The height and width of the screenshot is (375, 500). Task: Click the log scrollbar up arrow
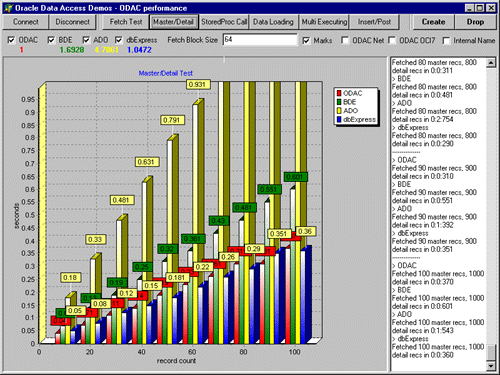click(491, 63)
